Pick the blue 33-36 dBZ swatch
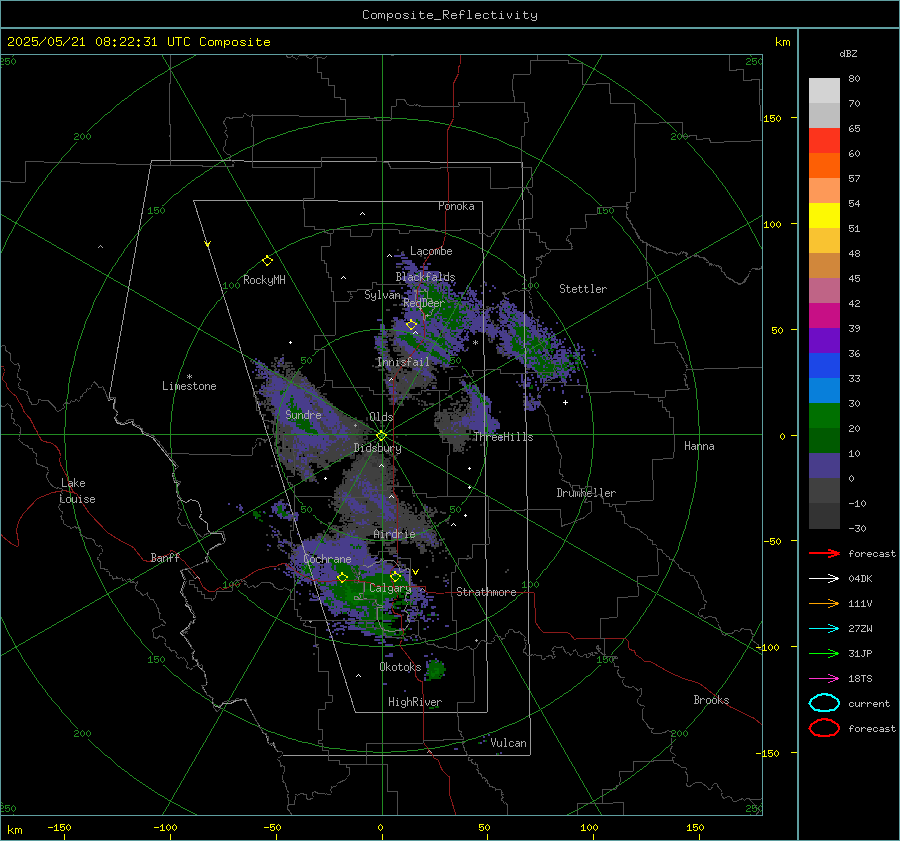The image size is (900, 841). 824,366
